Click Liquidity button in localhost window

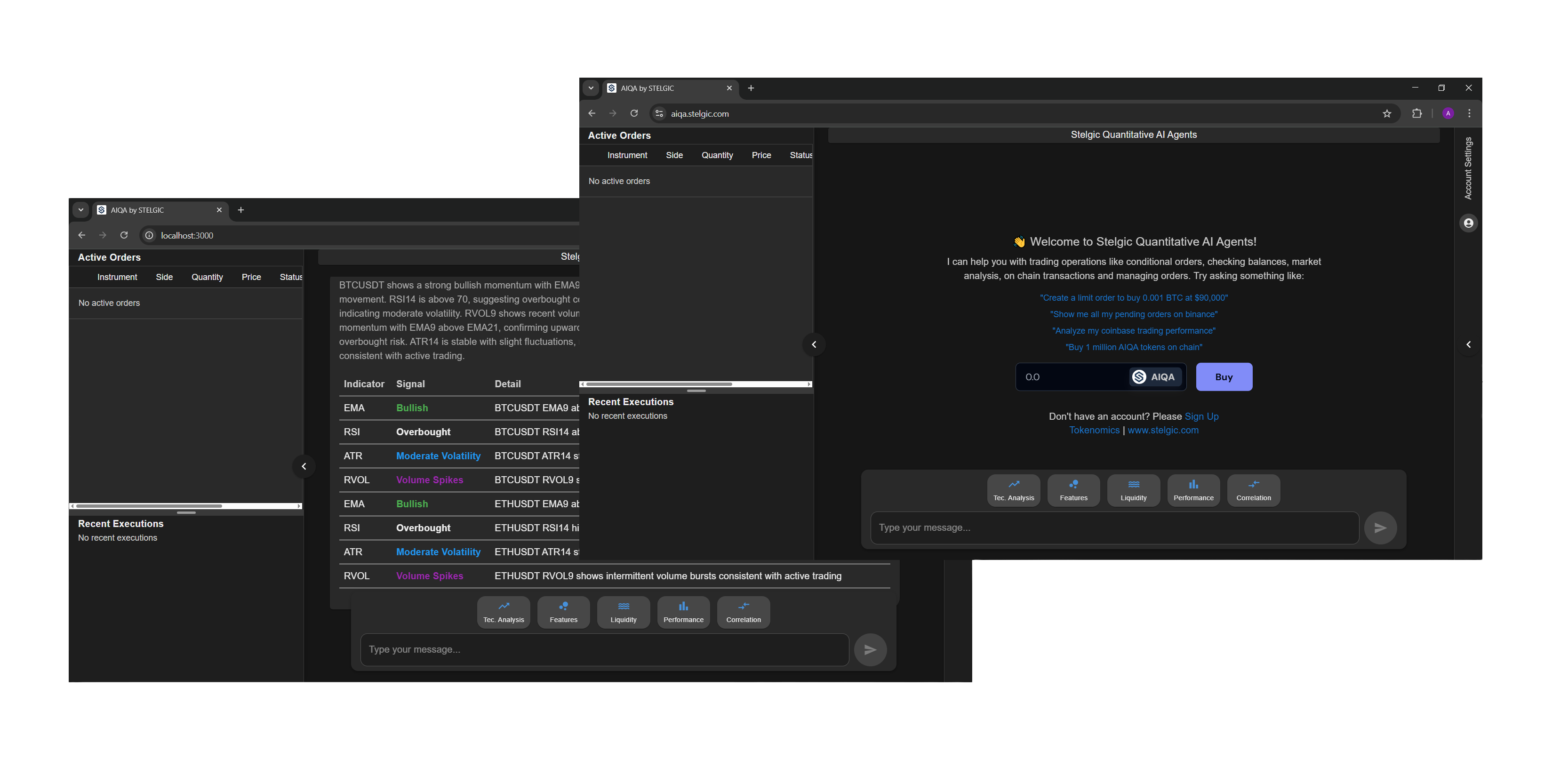point(624,612)
